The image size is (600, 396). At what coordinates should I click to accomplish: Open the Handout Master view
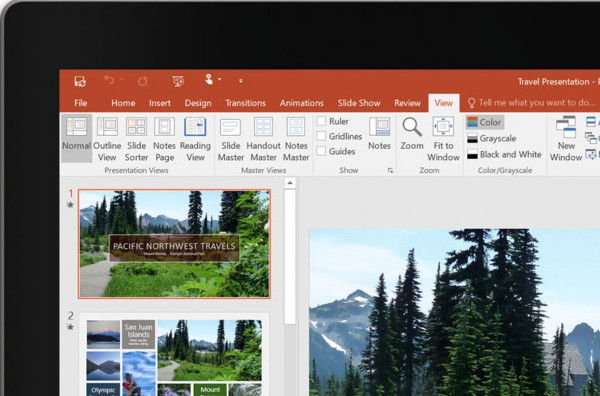(263, 139)
